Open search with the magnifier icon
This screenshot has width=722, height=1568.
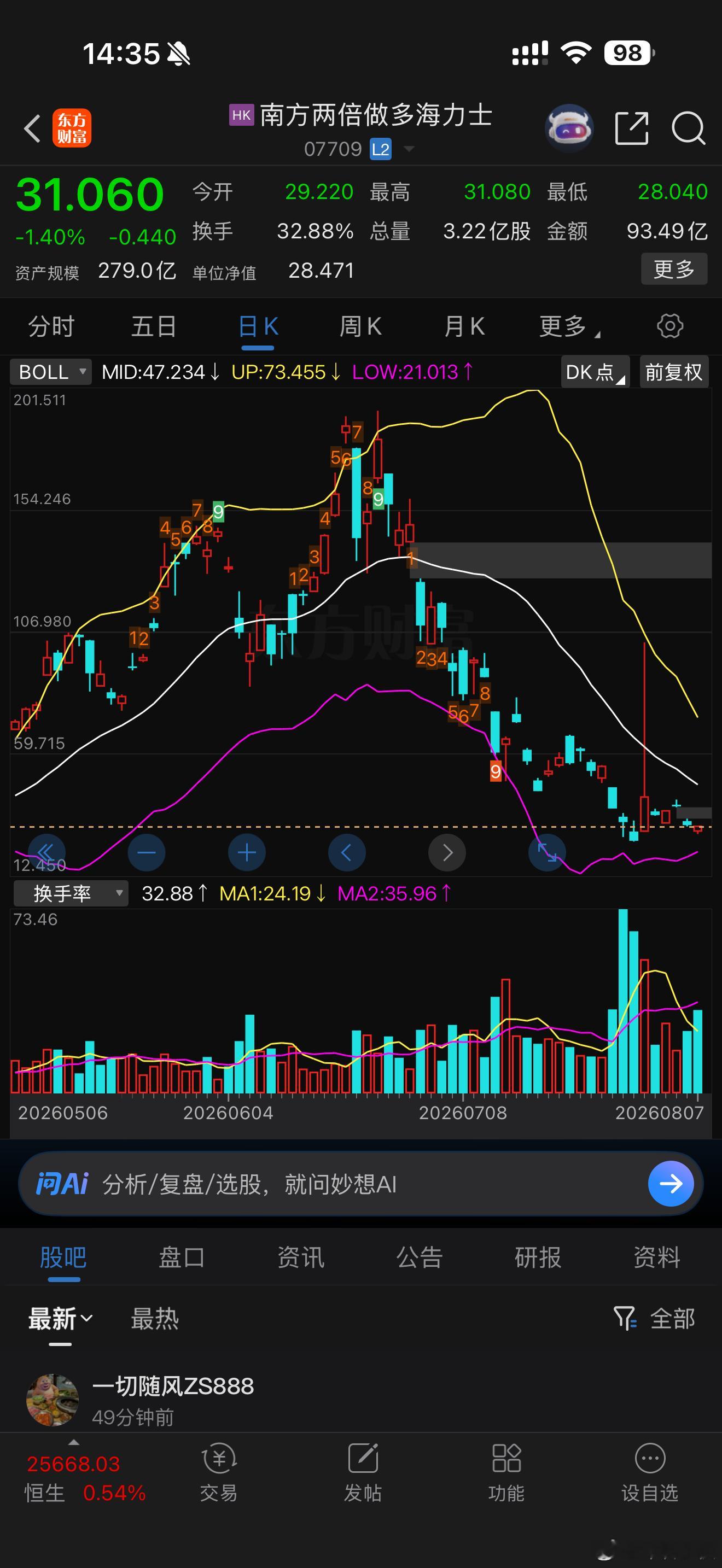click(689, 128)
